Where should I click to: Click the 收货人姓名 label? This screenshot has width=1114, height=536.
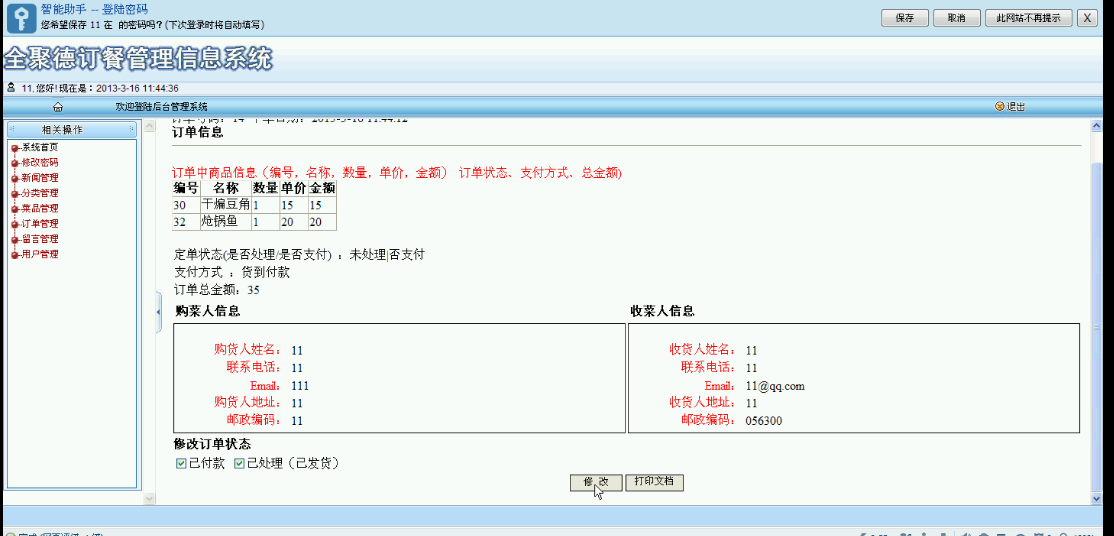pos(700,350)
